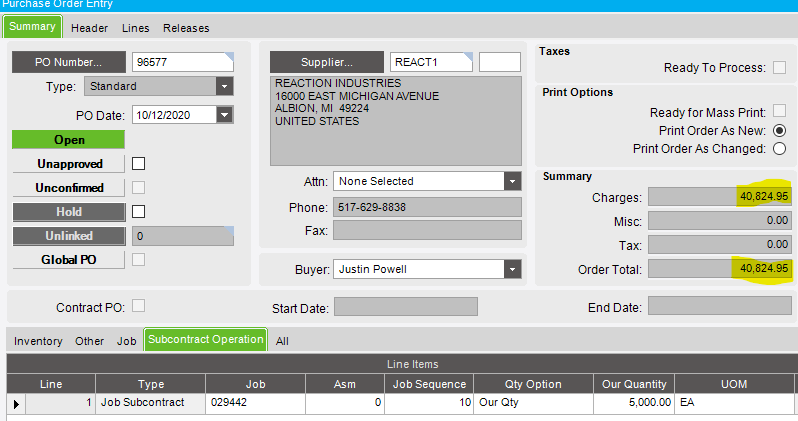This screenshot has height=421, width=798.
Task: Click the UOM column header
Action: tap(734, 384)
